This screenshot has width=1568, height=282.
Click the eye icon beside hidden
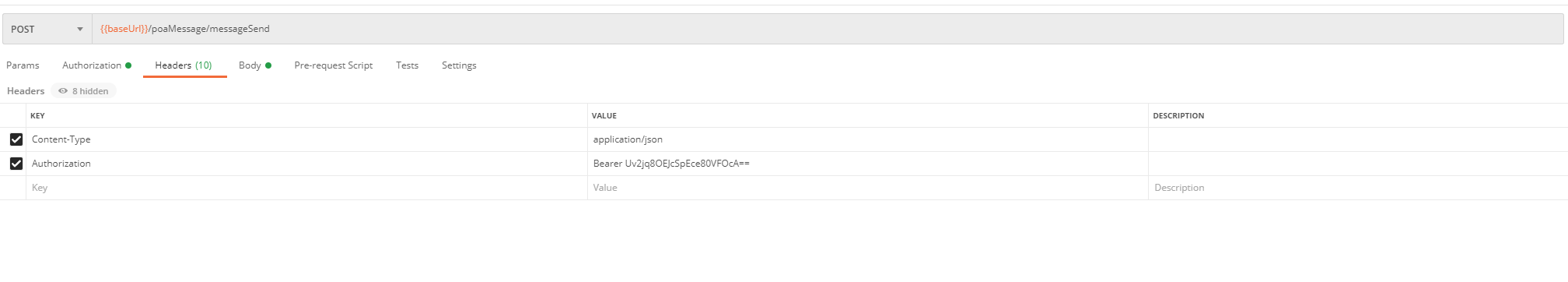pos(63,91)
